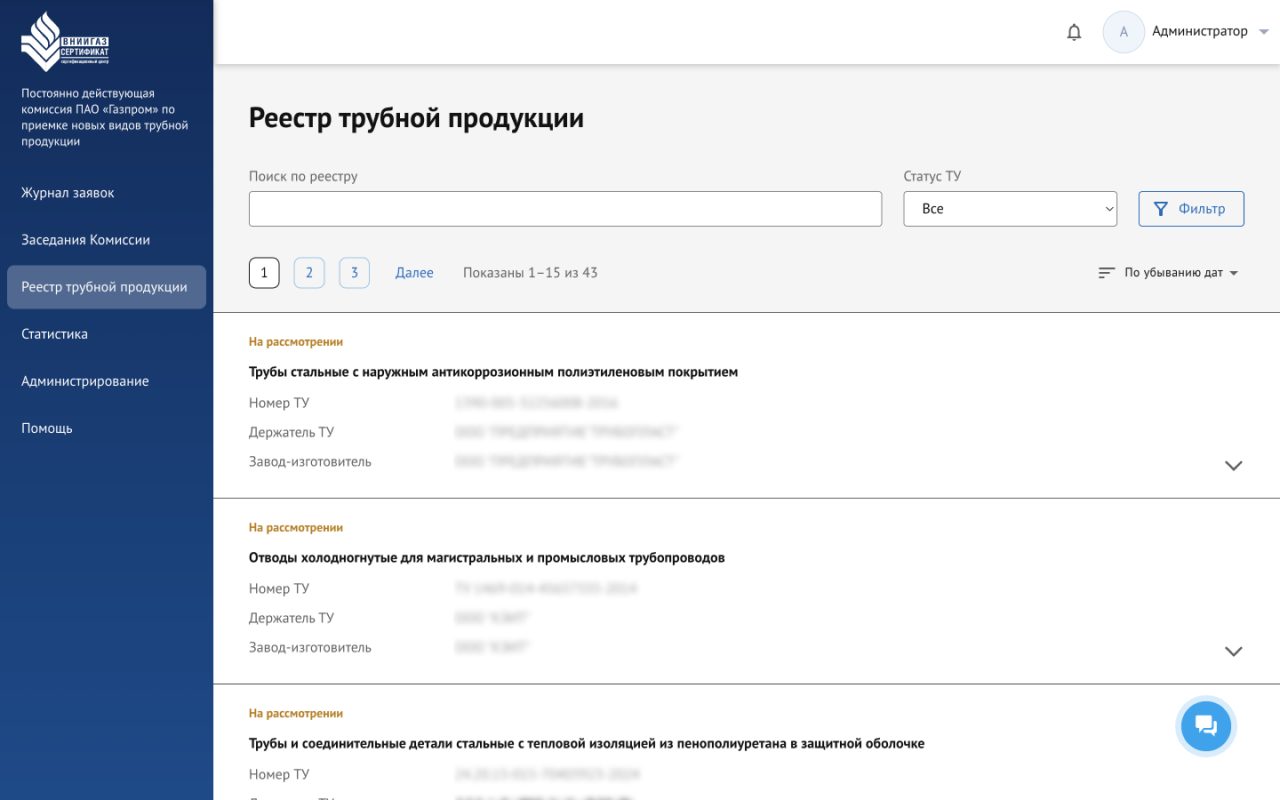Open the Статус ТУ dropdown
The width and height of the screenshot is (1280, 800).
[x=1009, y=209]
